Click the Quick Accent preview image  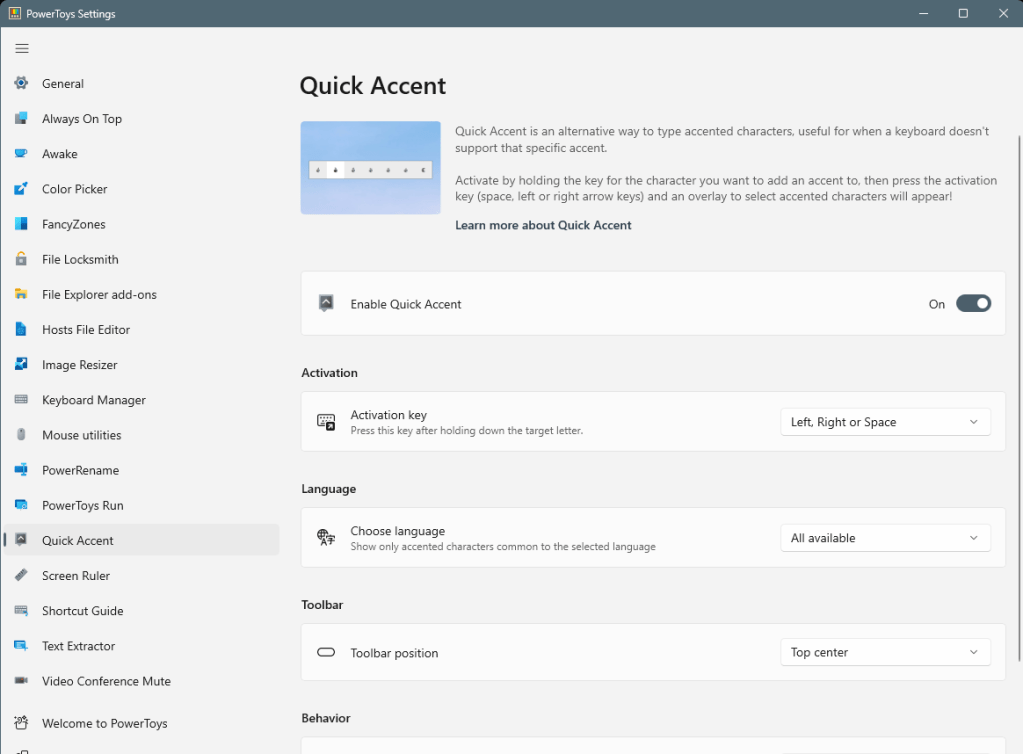pyautogui.click(x=371, y=168)
